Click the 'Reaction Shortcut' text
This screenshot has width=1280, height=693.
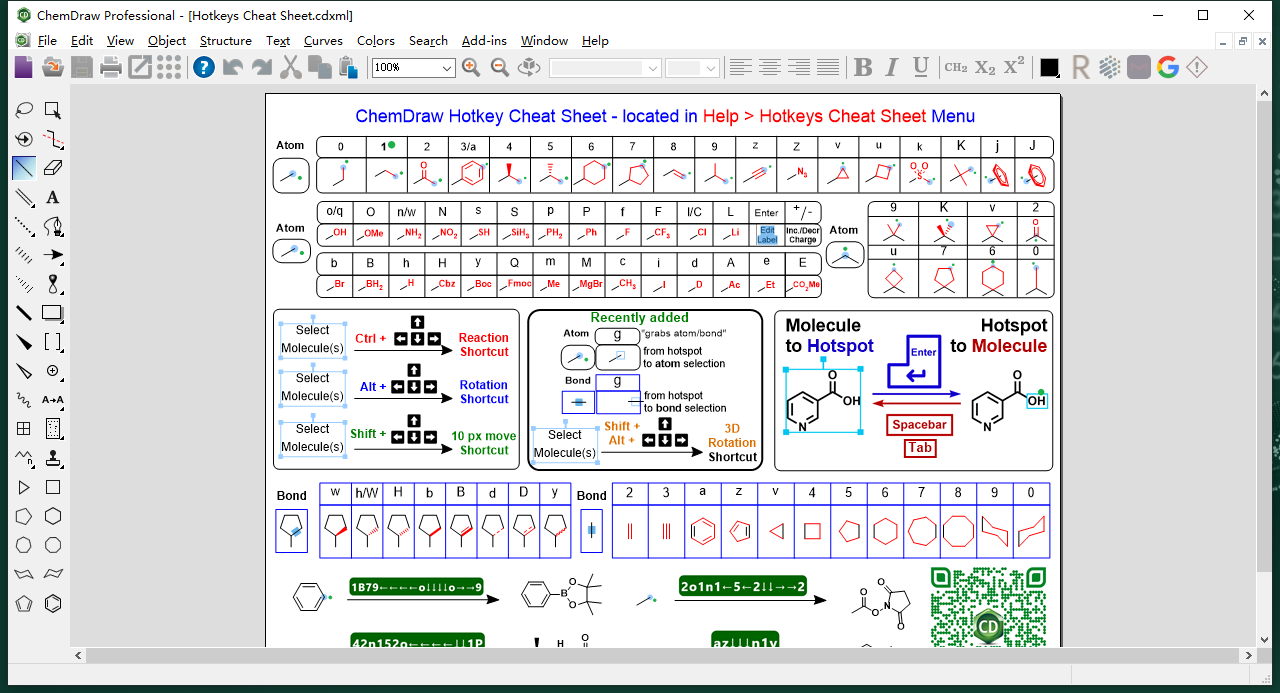coord(484,345)
